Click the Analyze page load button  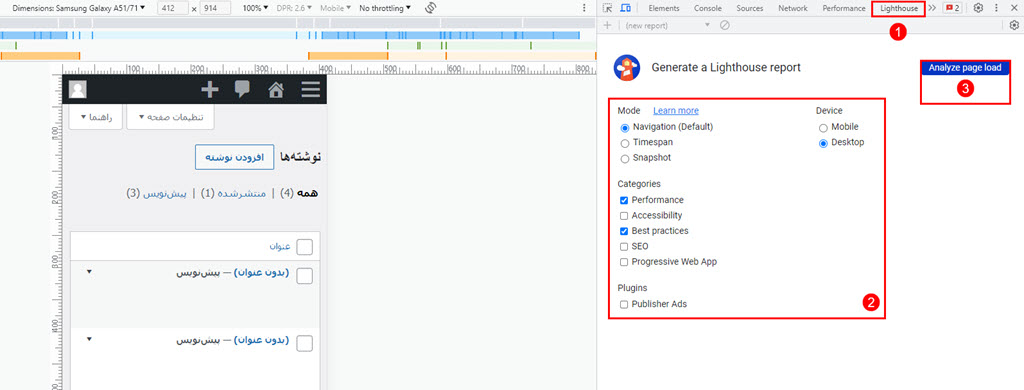point(965,68)
